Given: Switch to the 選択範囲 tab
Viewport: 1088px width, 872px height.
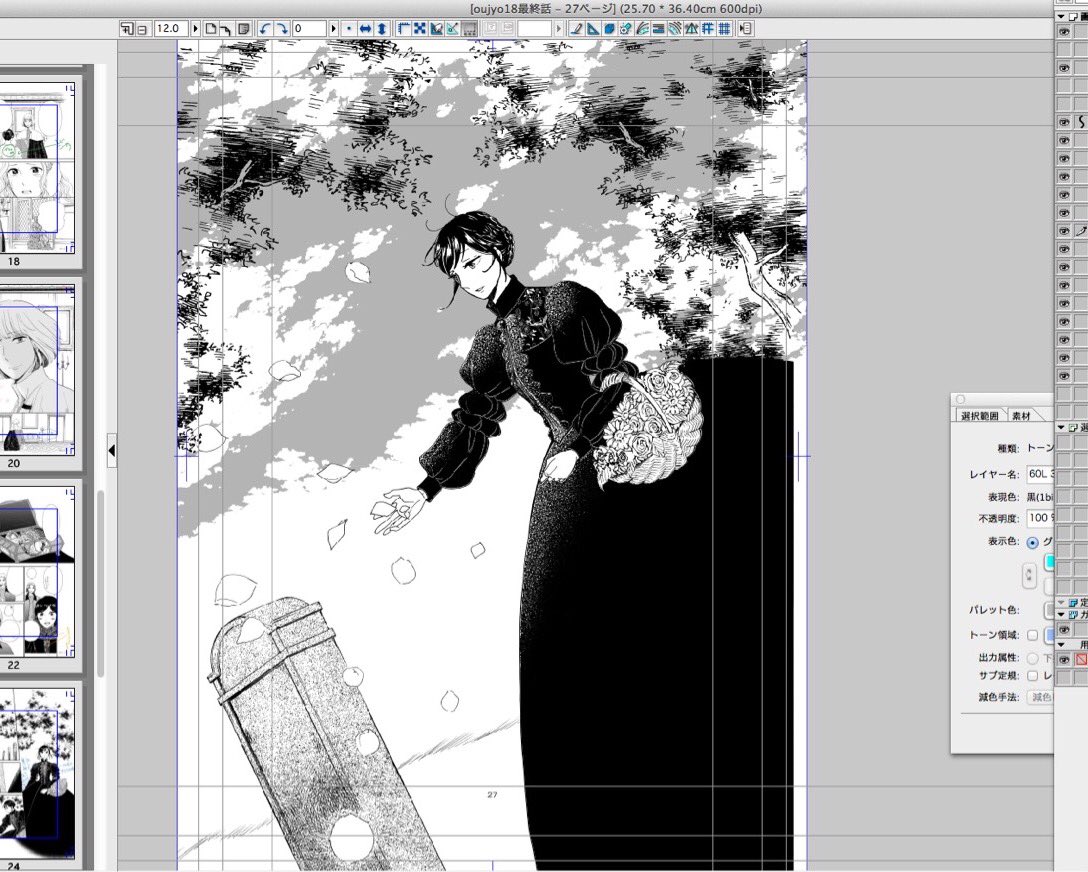Looking at the screenshot, I should click(979, 416).
